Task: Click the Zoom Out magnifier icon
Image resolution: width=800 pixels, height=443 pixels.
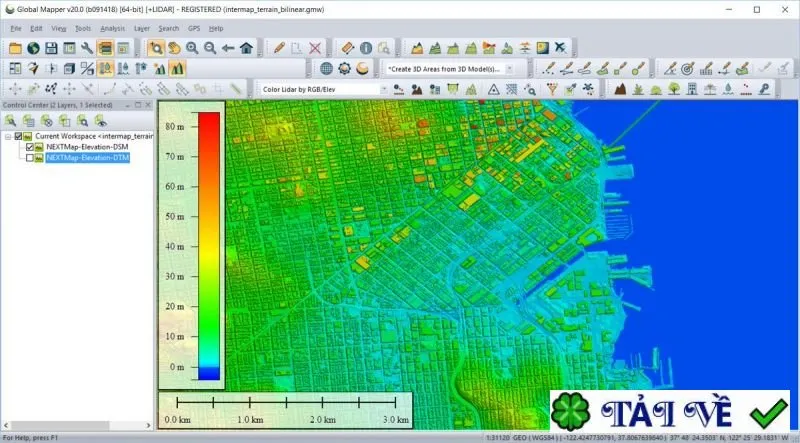Action: pos(210,48)
